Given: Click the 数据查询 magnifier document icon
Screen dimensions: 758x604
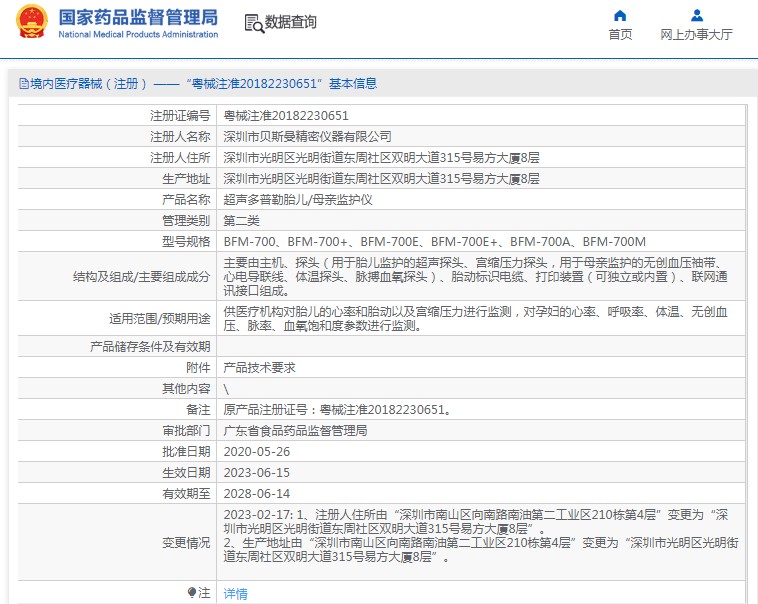Looking at the screenshot, I should pyautogui.click(x=253, y=23).
